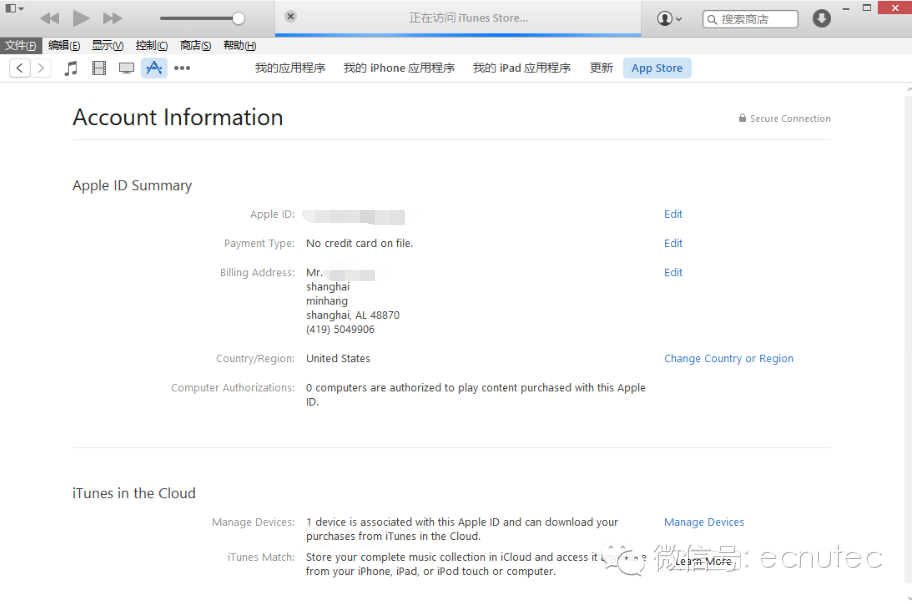Open the 我的 iPad 应用程序 tab
The width and height of the screenshot is (912, 604).
pos(522,68)
